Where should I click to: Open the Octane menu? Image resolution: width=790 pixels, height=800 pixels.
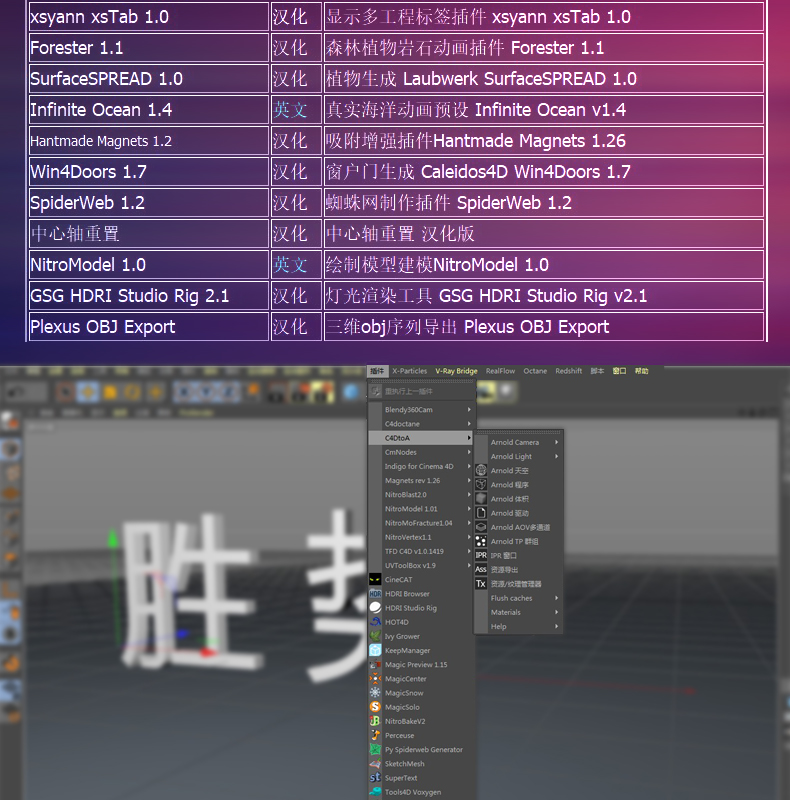535,371
